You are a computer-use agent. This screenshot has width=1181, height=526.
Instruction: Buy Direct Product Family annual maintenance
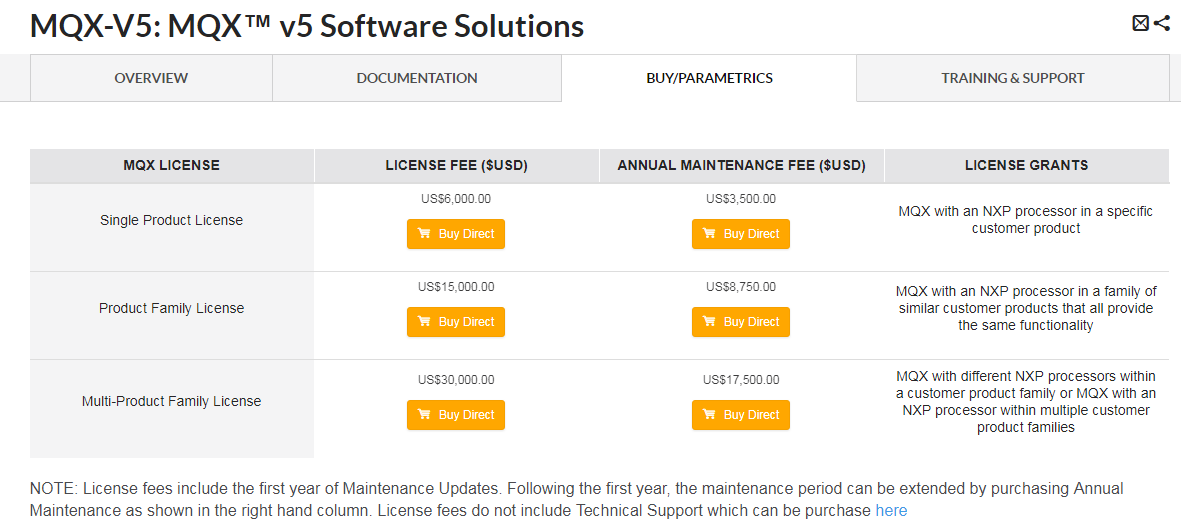pos(741,322)
